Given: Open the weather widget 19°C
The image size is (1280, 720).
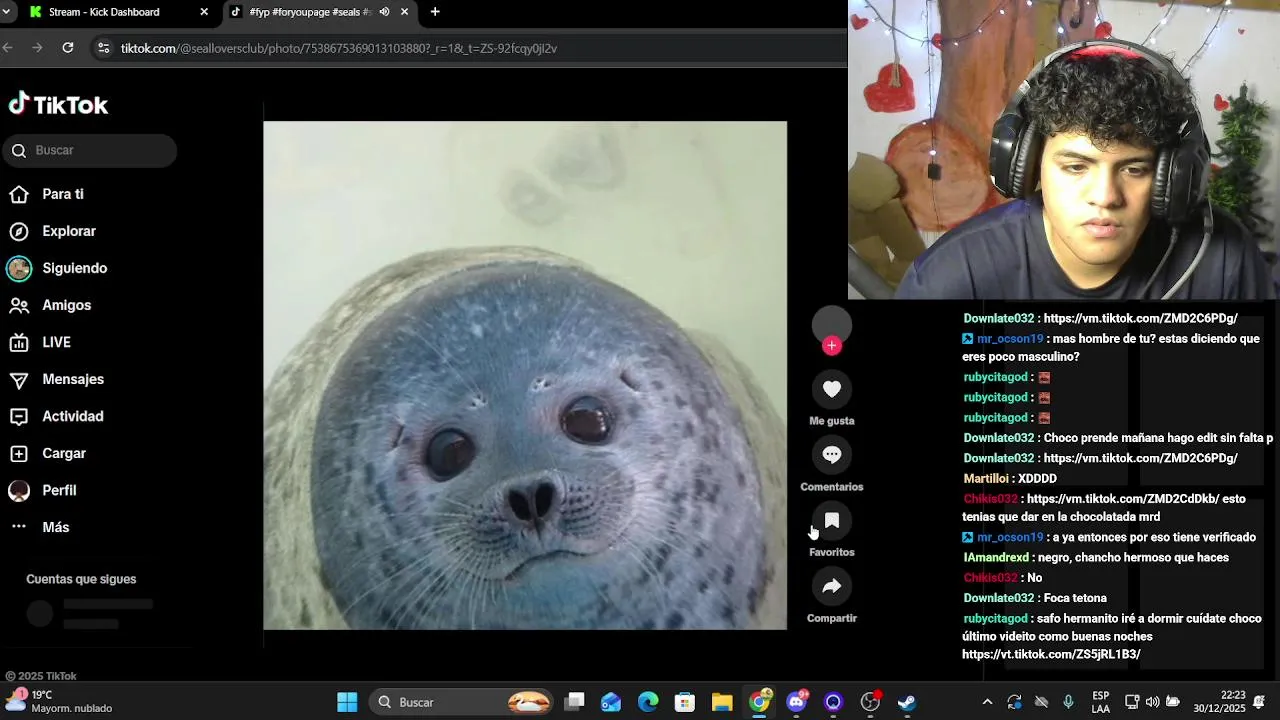Looking at the screenshot, I should pos(60,702).
